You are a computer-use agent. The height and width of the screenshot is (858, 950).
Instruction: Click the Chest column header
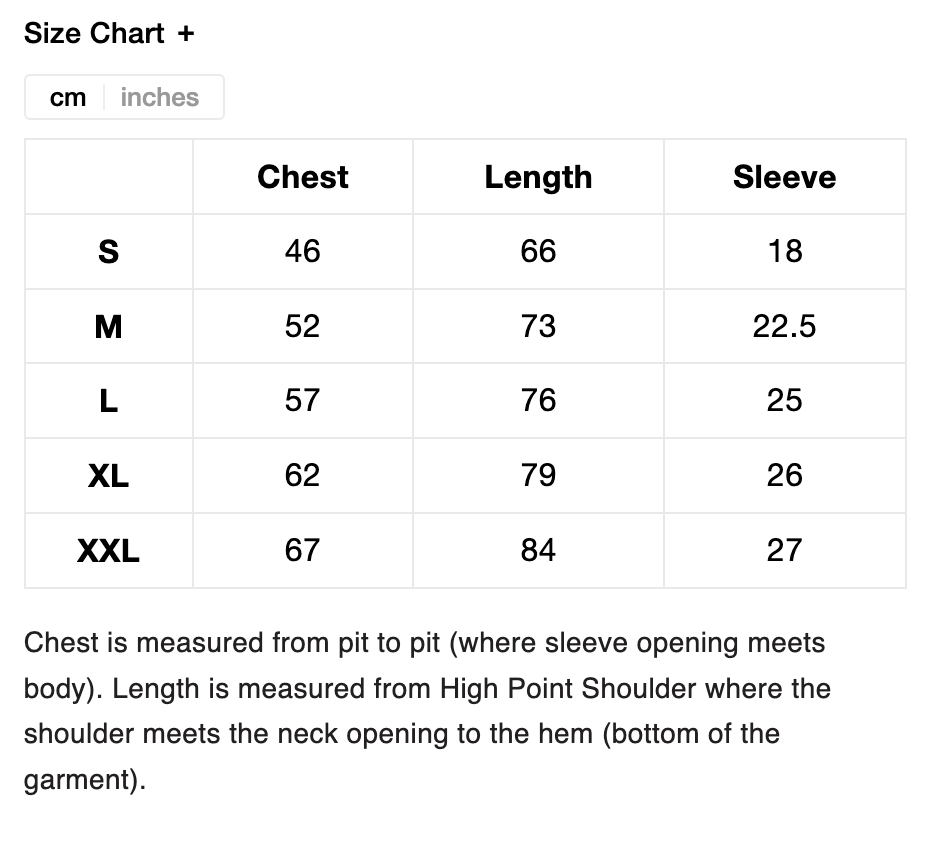pyautogui.click(x=303, y=177)
